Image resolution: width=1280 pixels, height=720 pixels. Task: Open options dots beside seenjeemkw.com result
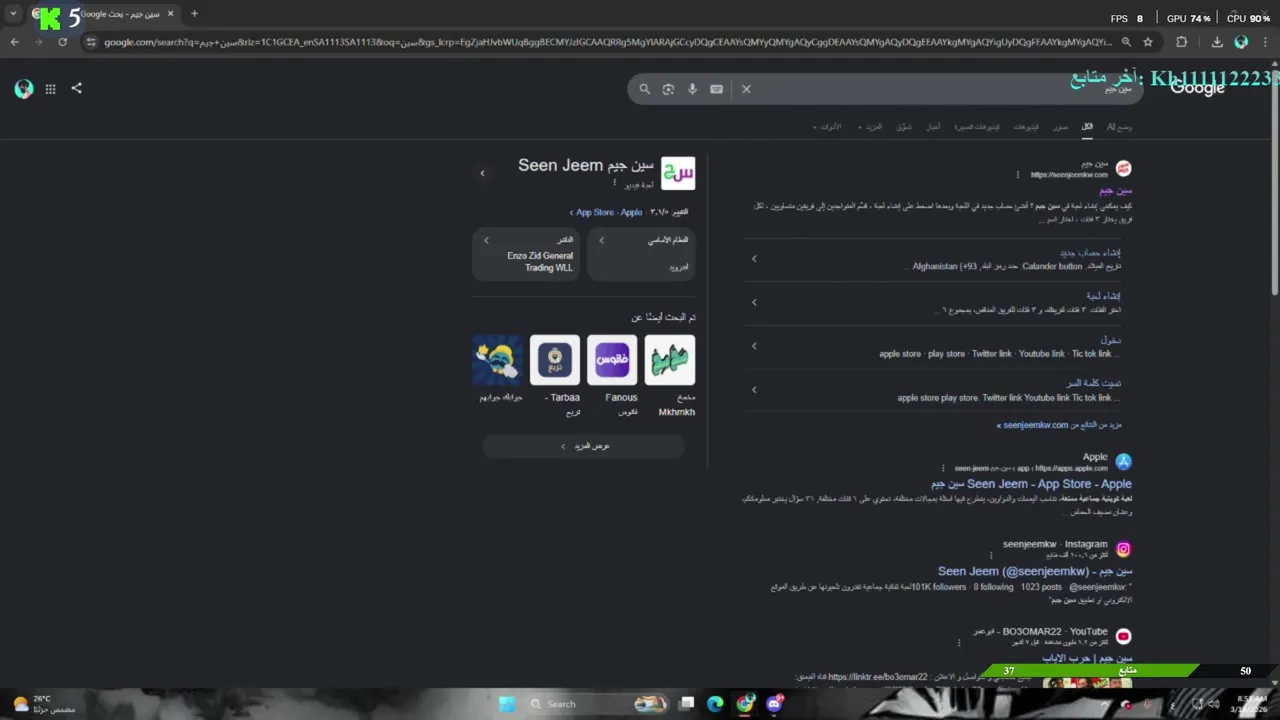tap(1018, 175)
